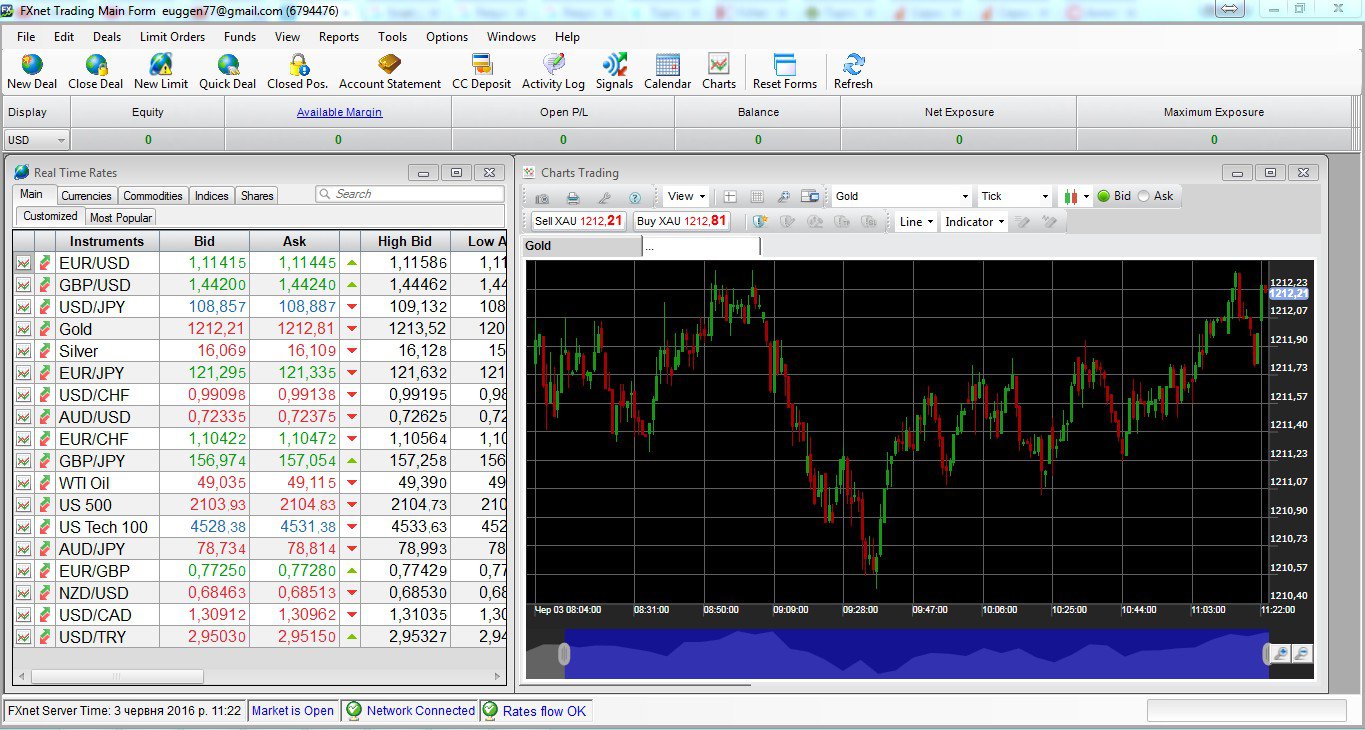
Task: Click the Close Deal toolbar icon
Action: pyautogui.click(x=96, y=72)
